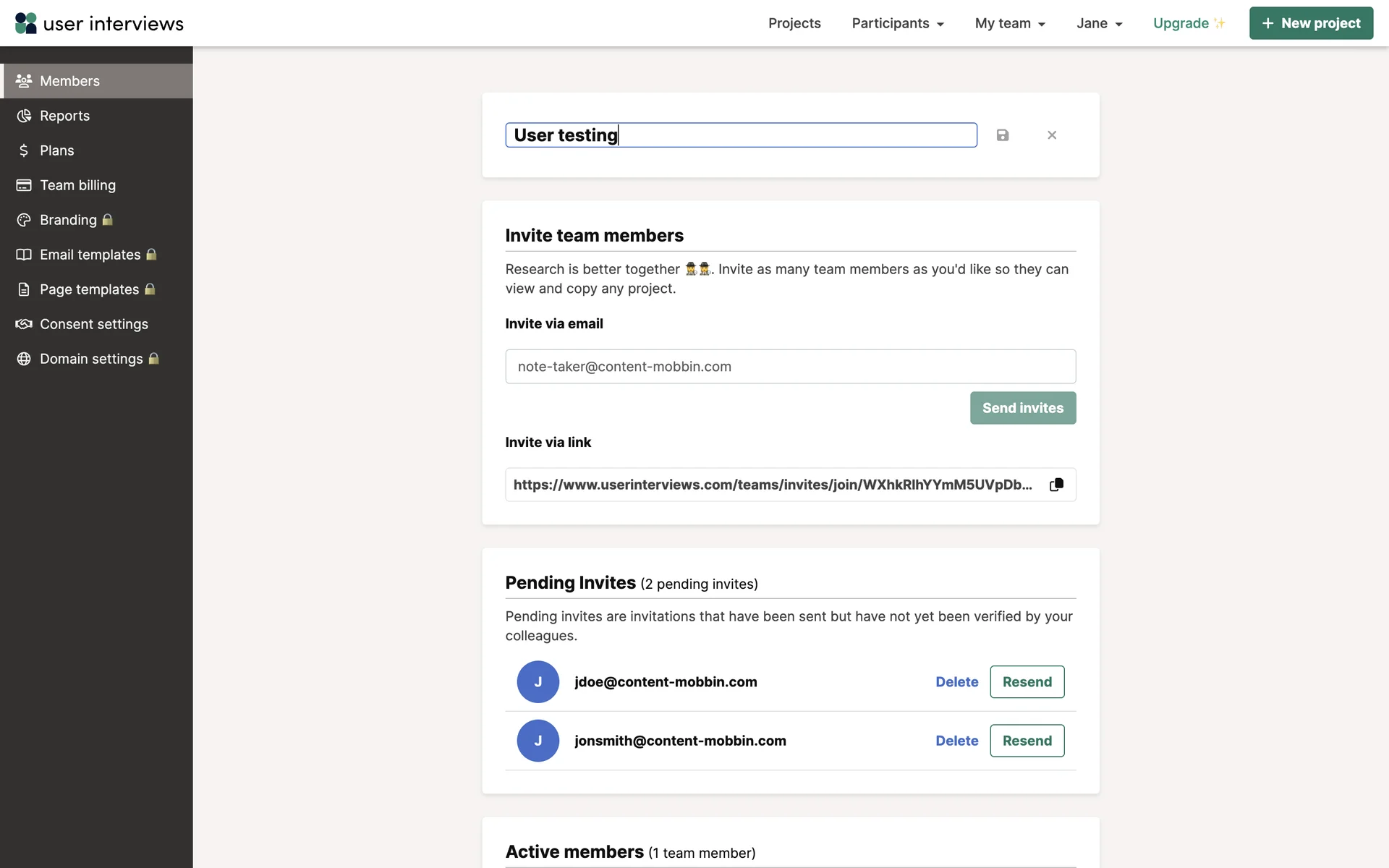Click the Send invites button
This screenshot has width=1389, height=868.
(1022, 408)
